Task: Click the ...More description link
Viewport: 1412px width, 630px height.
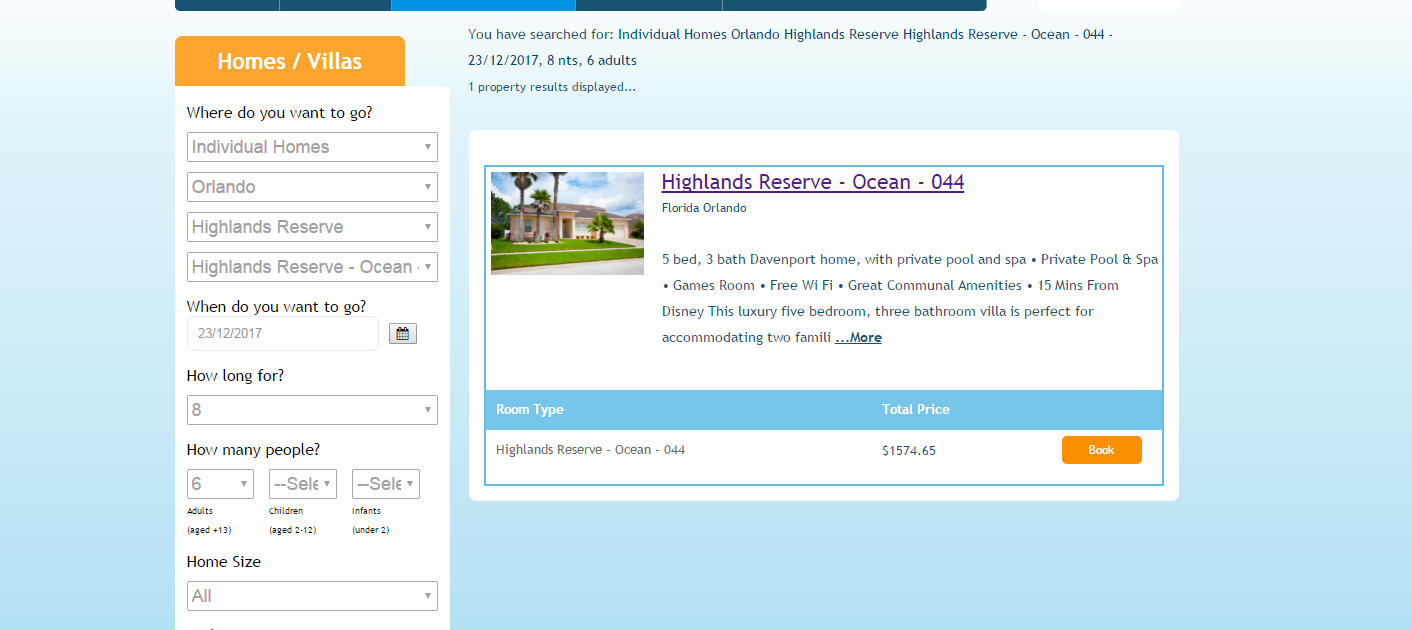Action: pos(858,338)
